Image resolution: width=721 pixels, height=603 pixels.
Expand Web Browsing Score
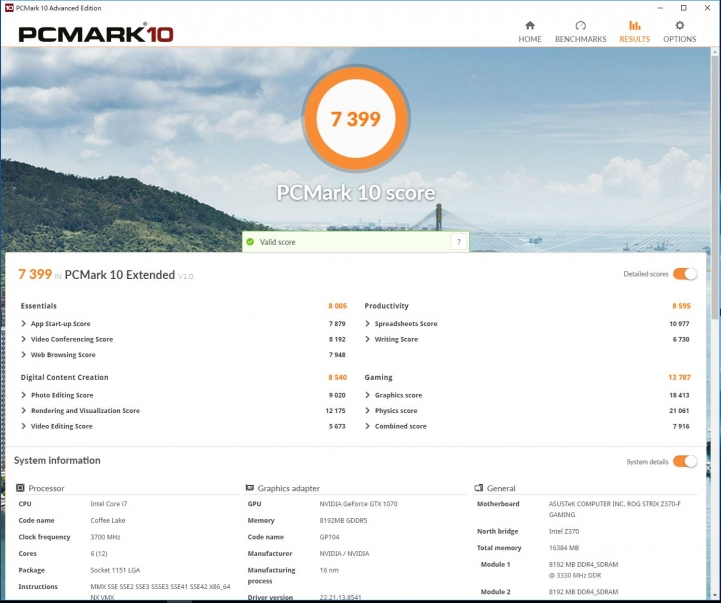coord(23,355)
